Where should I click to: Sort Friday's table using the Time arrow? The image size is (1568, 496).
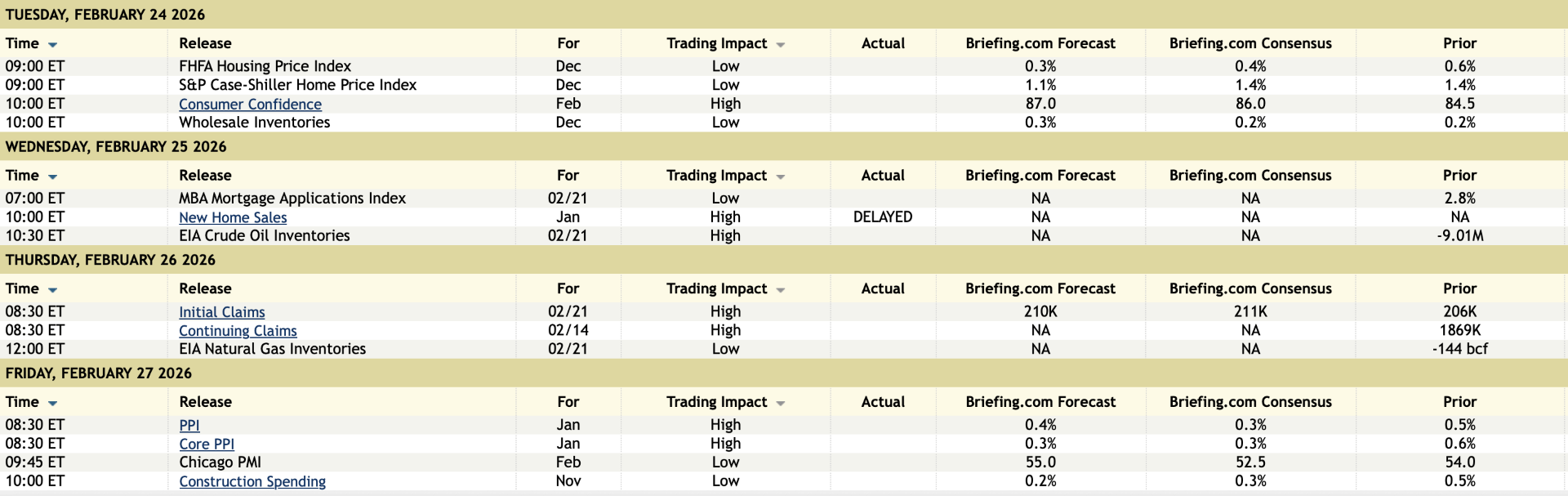pos(53,404)
